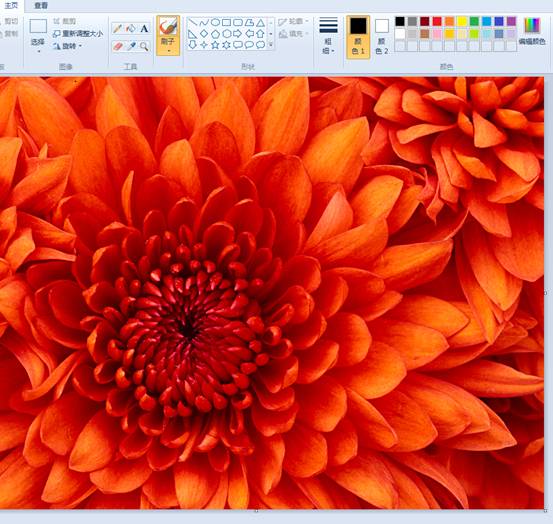Activate Color 2 (颜色2) background box
This screenshot has height=524, width=553.
tap(382, 36)
